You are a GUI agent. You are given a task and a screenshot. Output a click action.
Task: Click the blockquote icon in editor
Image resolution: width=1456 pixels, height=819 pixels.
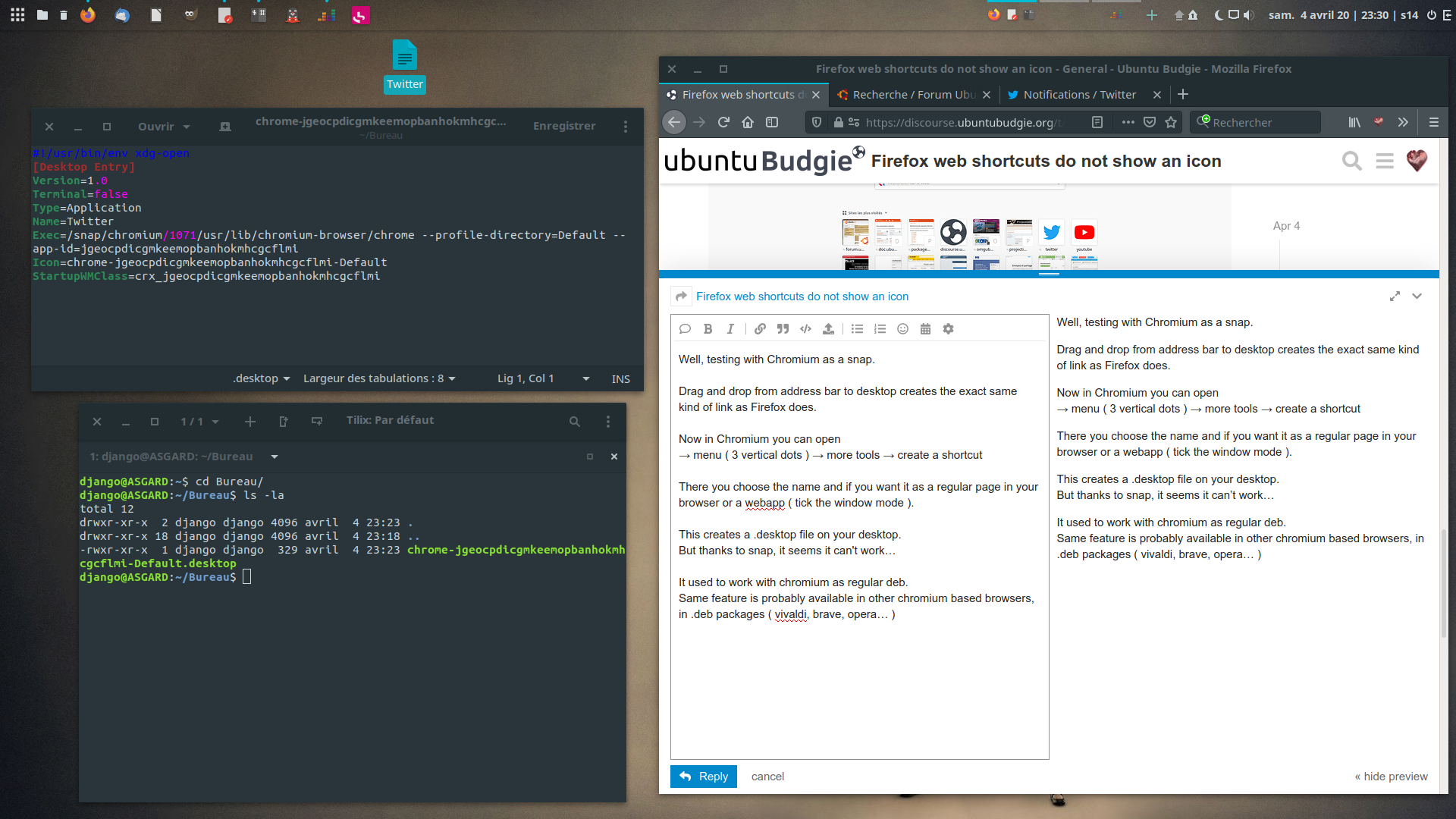click(x=783, y=329)
